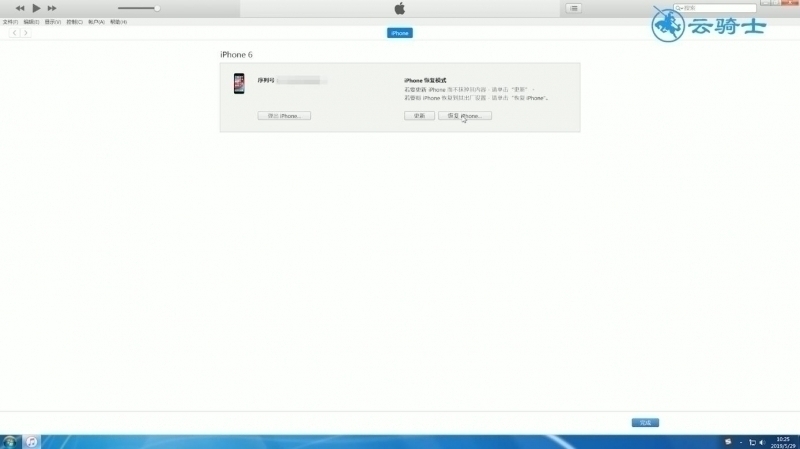Click the Apple logo display area
The width and height of the screenshot is (800, 449).
399,8
